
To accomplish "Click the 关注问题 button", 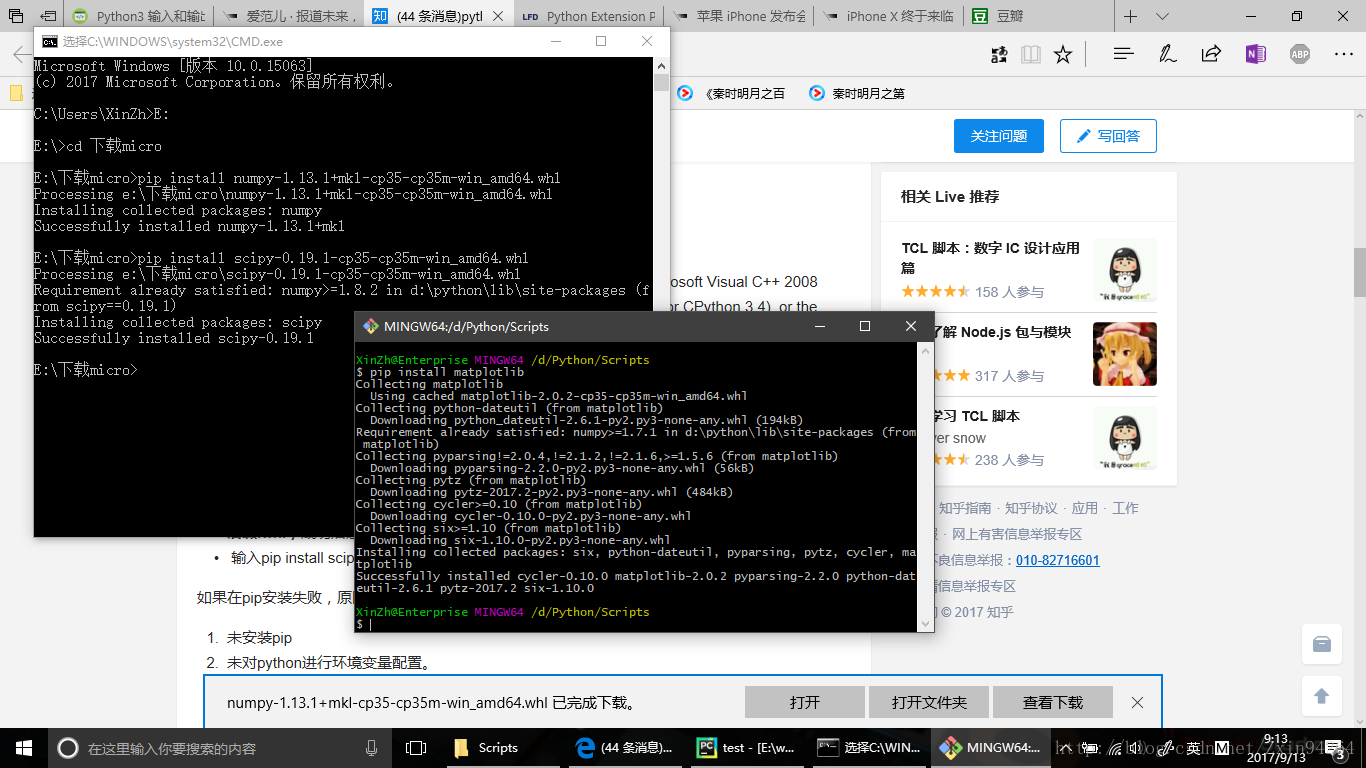I will tap(999, 136).
